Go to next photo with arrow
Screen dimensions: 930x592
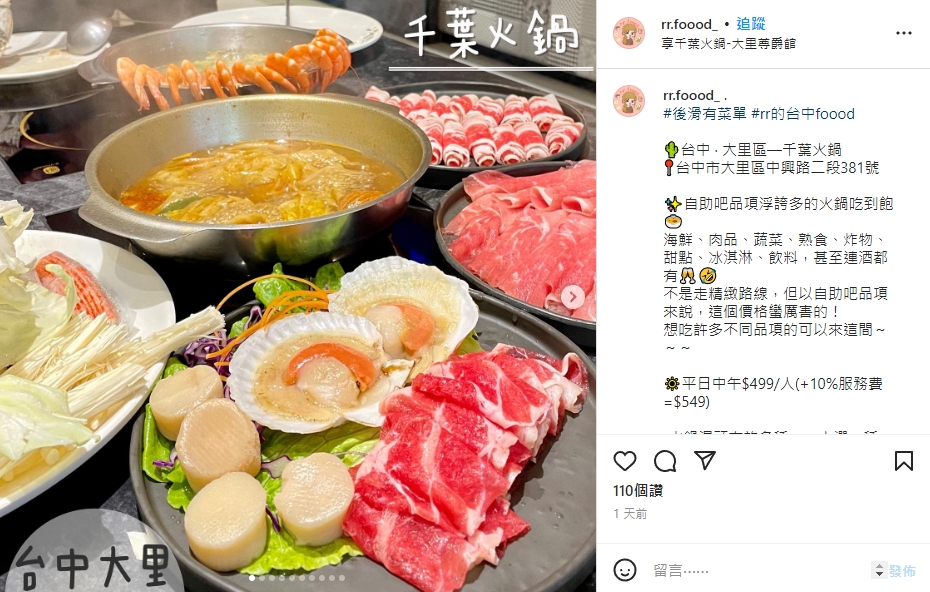coord(573,297)
